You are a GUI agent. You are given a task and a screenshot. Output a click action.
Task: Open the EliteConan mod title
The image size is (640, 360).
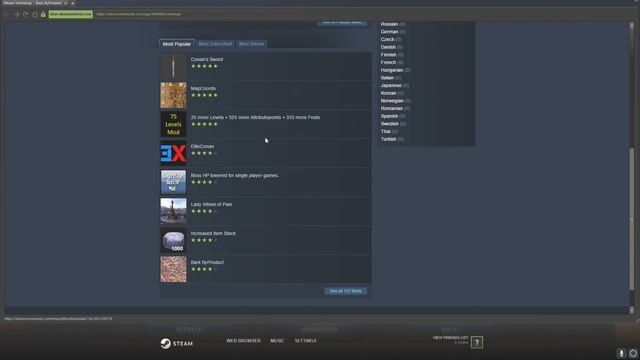pyautogui.click(x=202, y=146)
